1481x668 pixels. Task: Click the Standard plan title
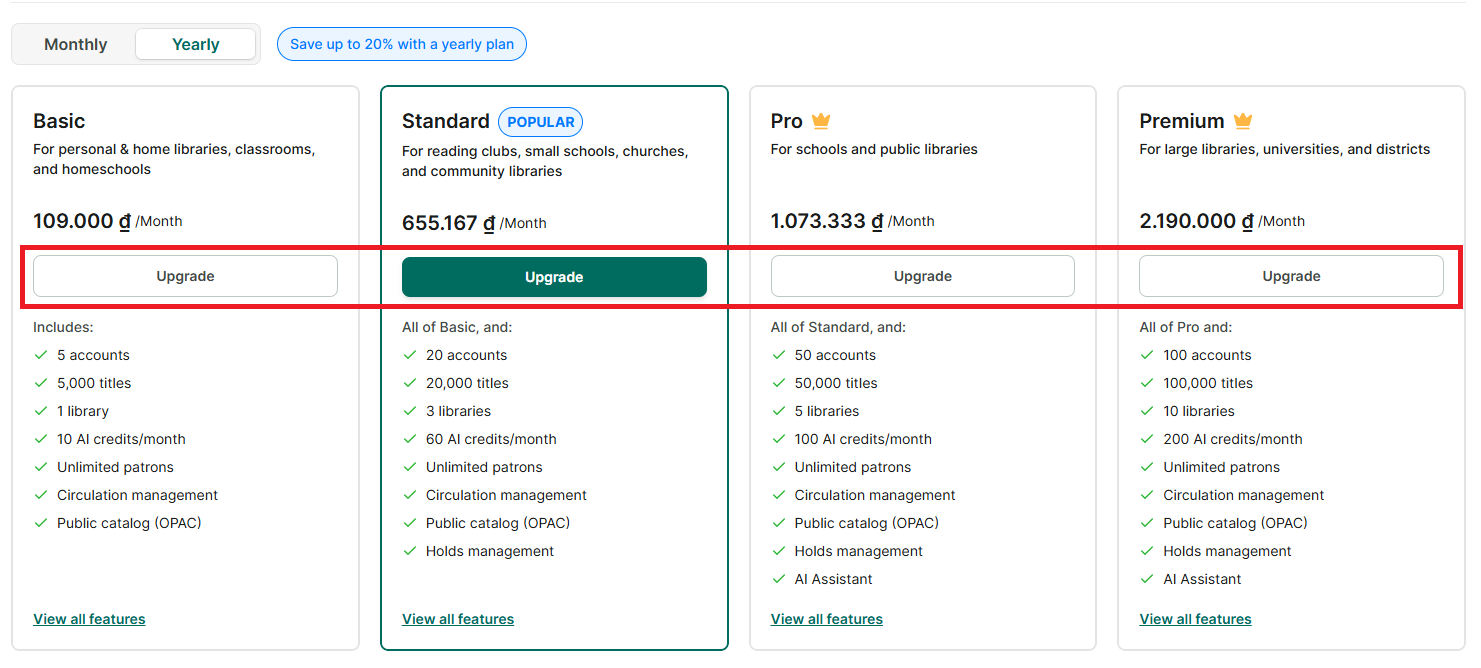(446, 121)
